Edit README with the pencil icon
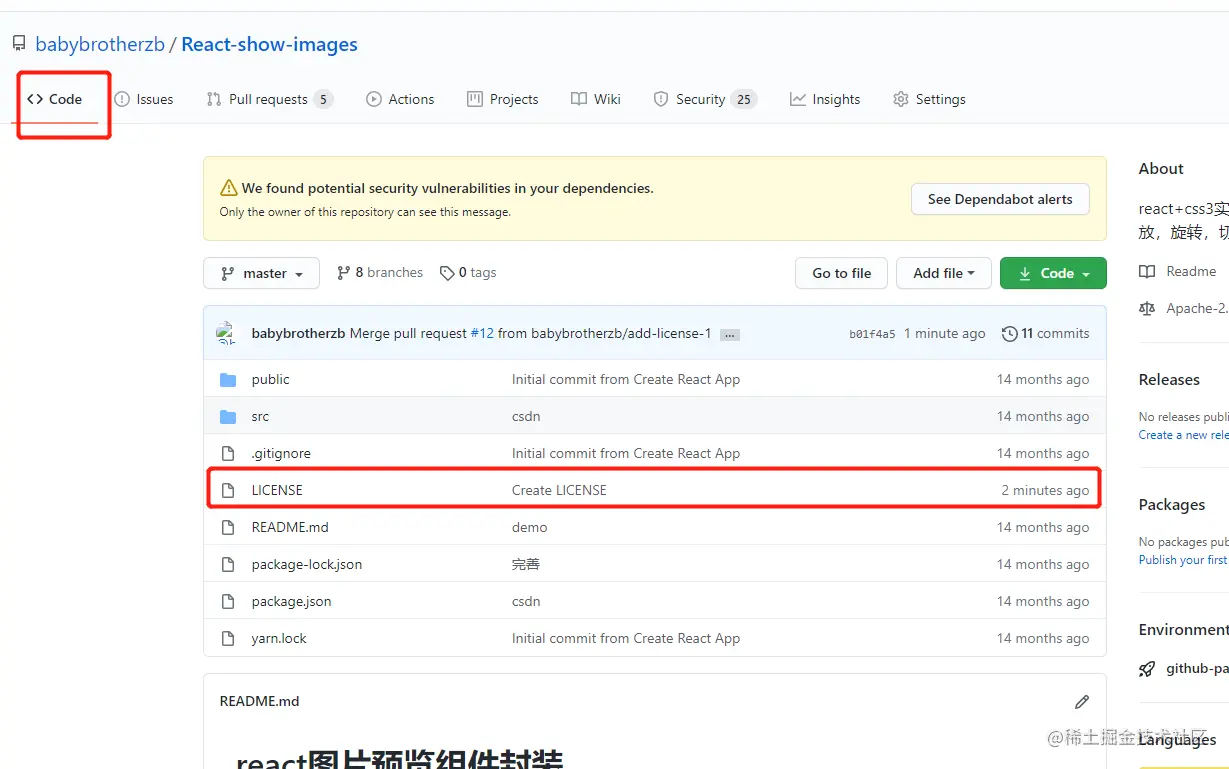This screenshot has height=769, width=1229. (1081, 702)
